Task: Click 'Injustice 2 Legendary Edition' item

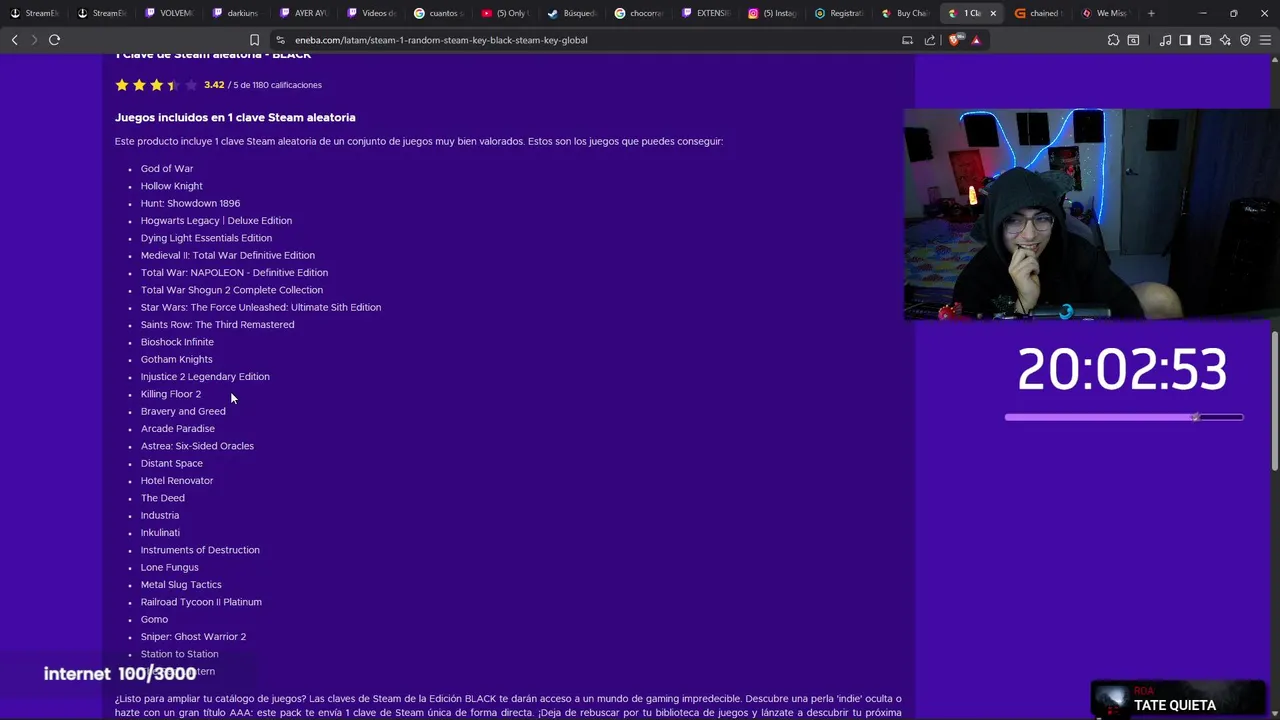Action: pyautogui.click(x=205, y=377)
